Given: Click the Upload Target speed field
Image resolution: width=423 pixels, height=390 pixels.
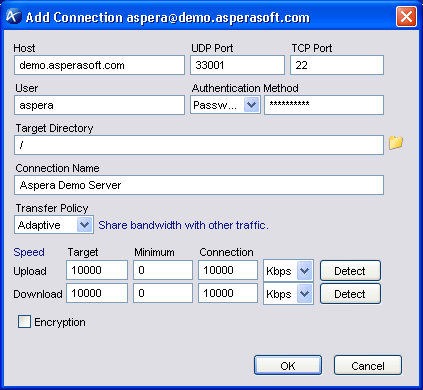Looking at the screenshot, I should click(x=97, y=270).
